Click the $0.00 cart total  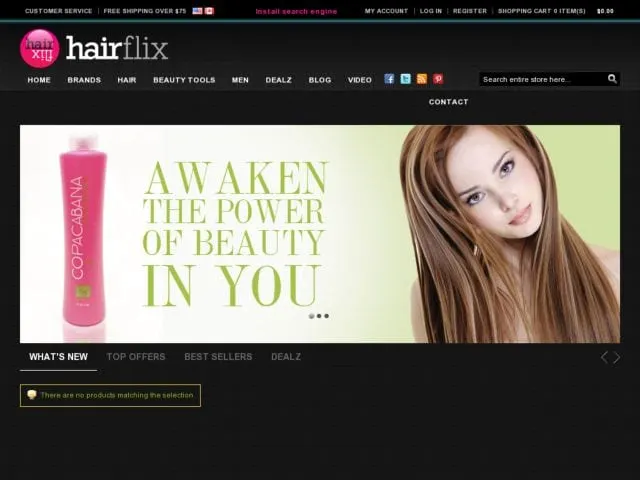coord(605,11)
